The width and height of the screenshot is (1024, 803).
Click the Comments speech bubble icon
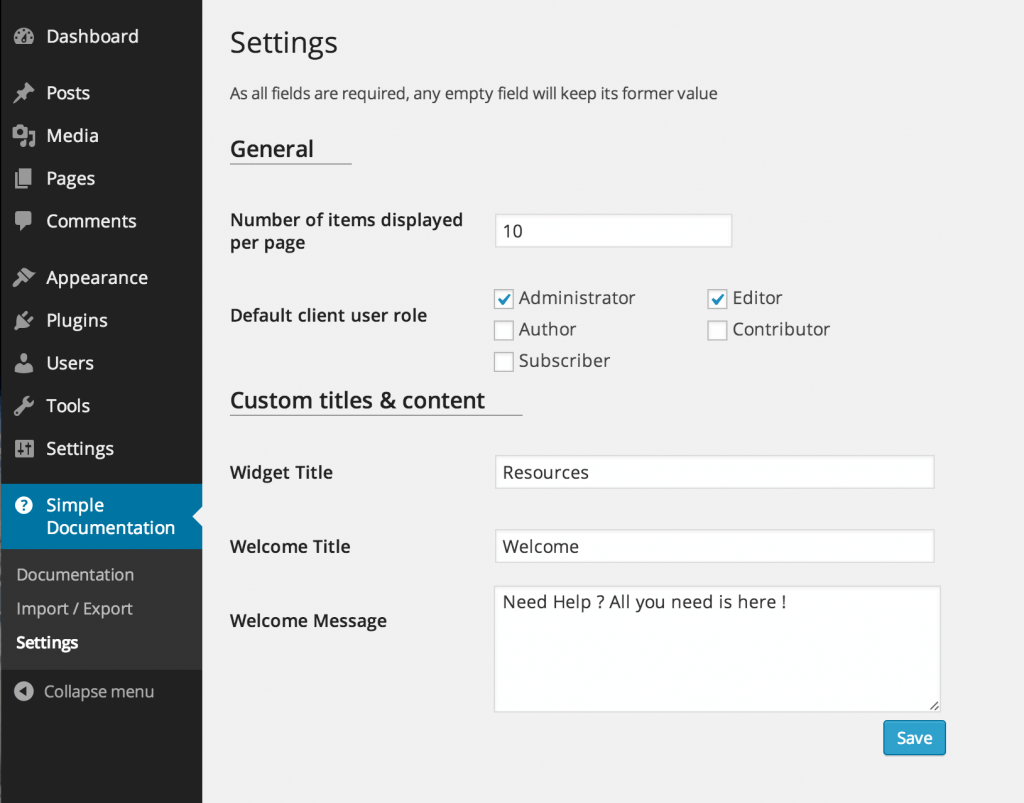tap(24, 222)
